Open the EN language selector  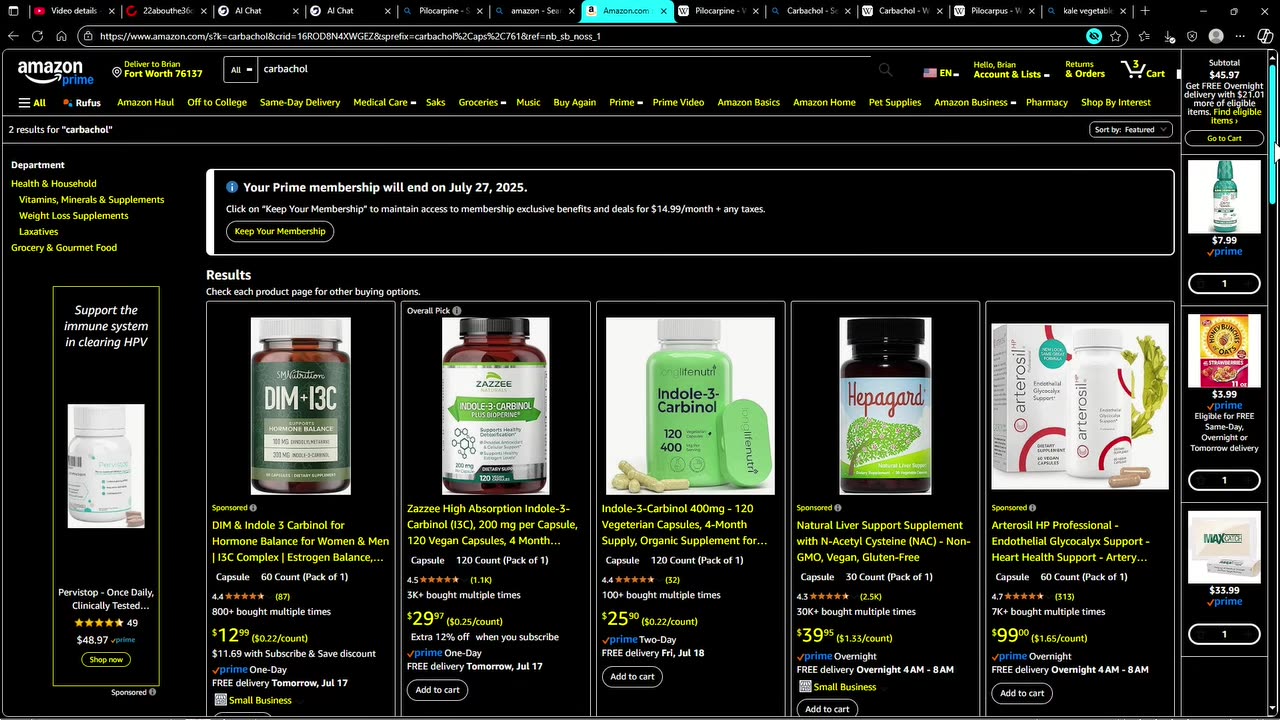941,73
